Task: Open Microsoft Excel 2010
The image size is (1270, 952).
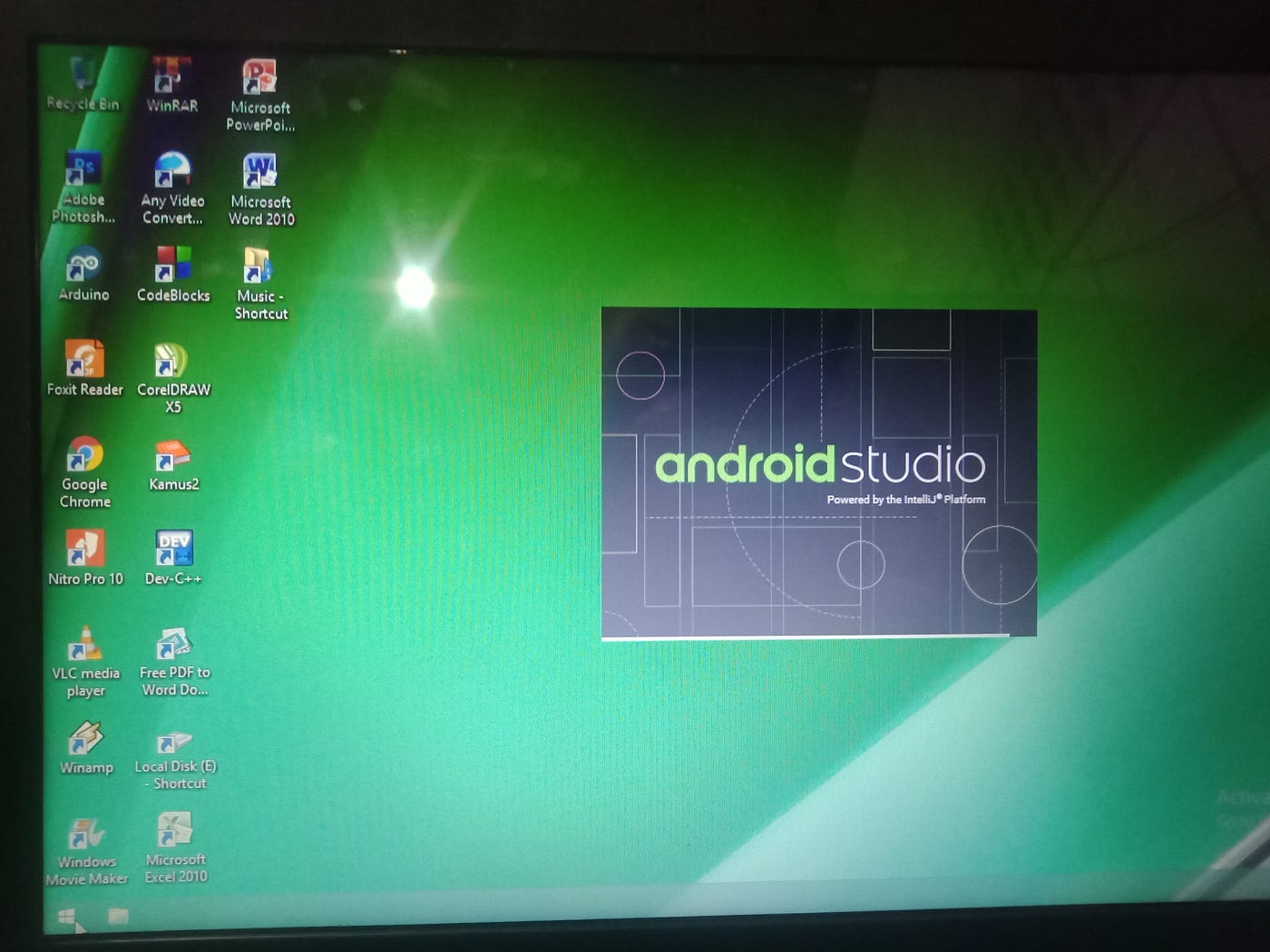Action: tap(172, 828)
